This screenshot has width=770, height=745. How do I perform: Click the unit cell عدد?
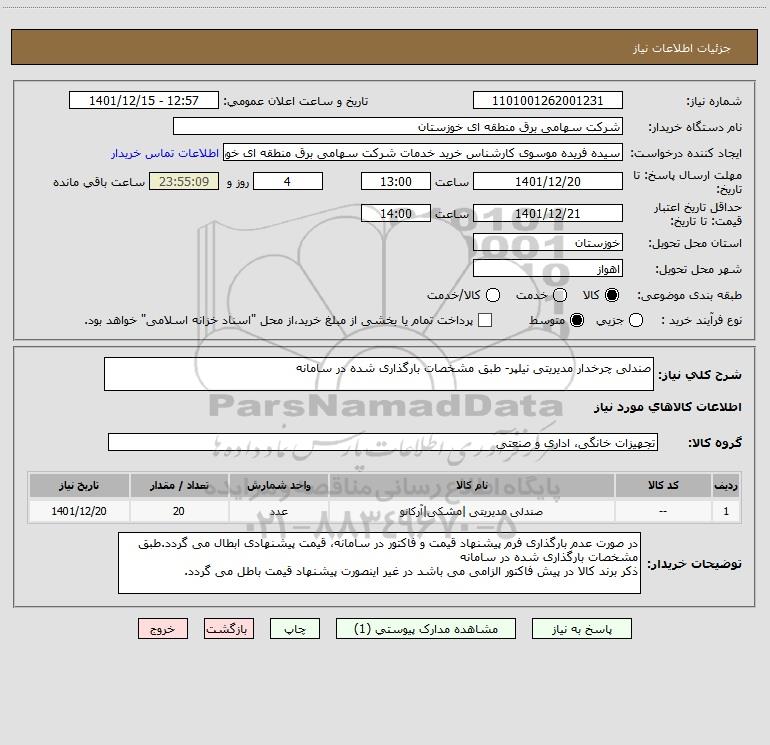[x=278, y=512]
